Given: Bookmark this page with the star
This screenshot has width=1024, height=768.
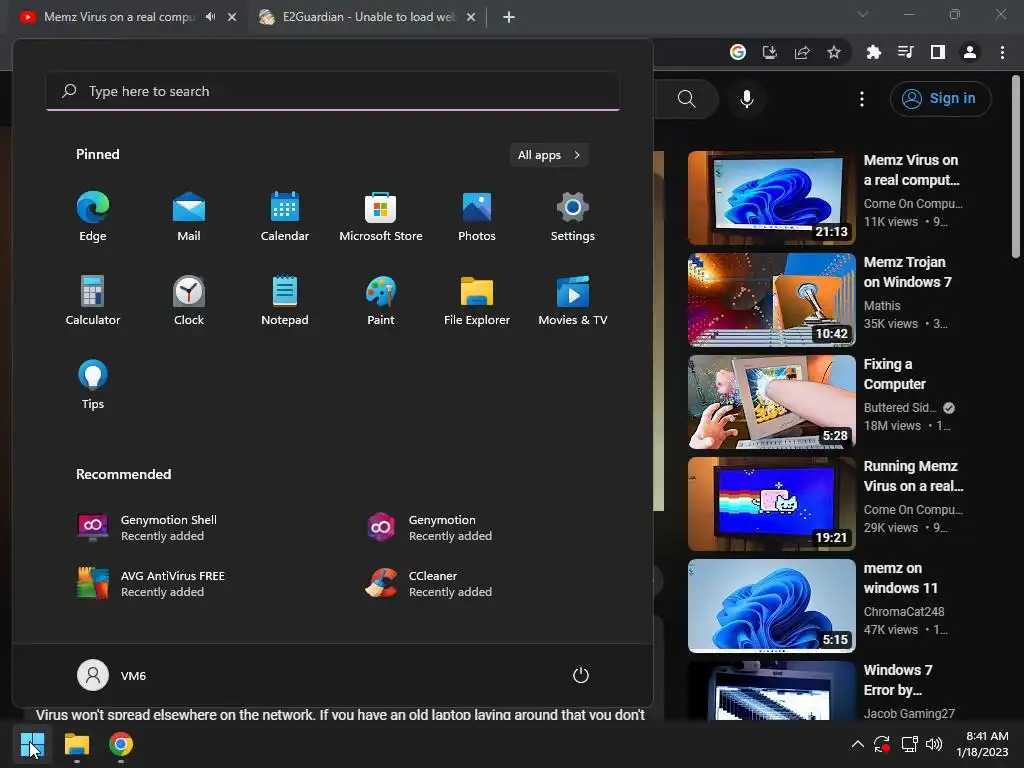Looking at the screenshot, I should point(834,52).
